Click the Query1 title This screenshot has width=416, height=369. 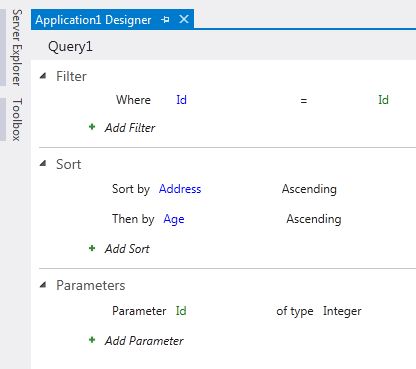coord(70,46)
